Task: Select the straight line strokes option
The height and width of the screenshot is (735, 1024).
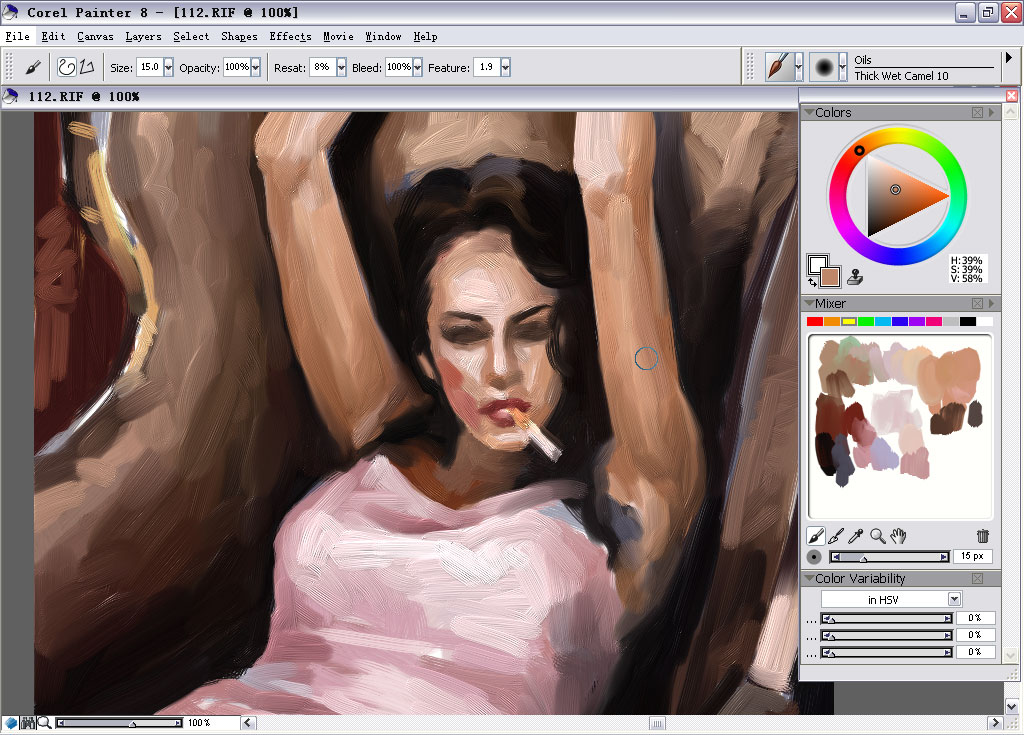Action: click(x=88, y=67)
